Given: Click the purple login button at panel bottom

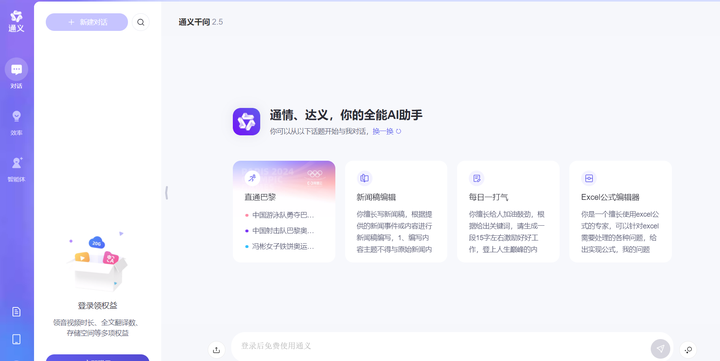Looking at the screenshot, I should coord(97,358).
